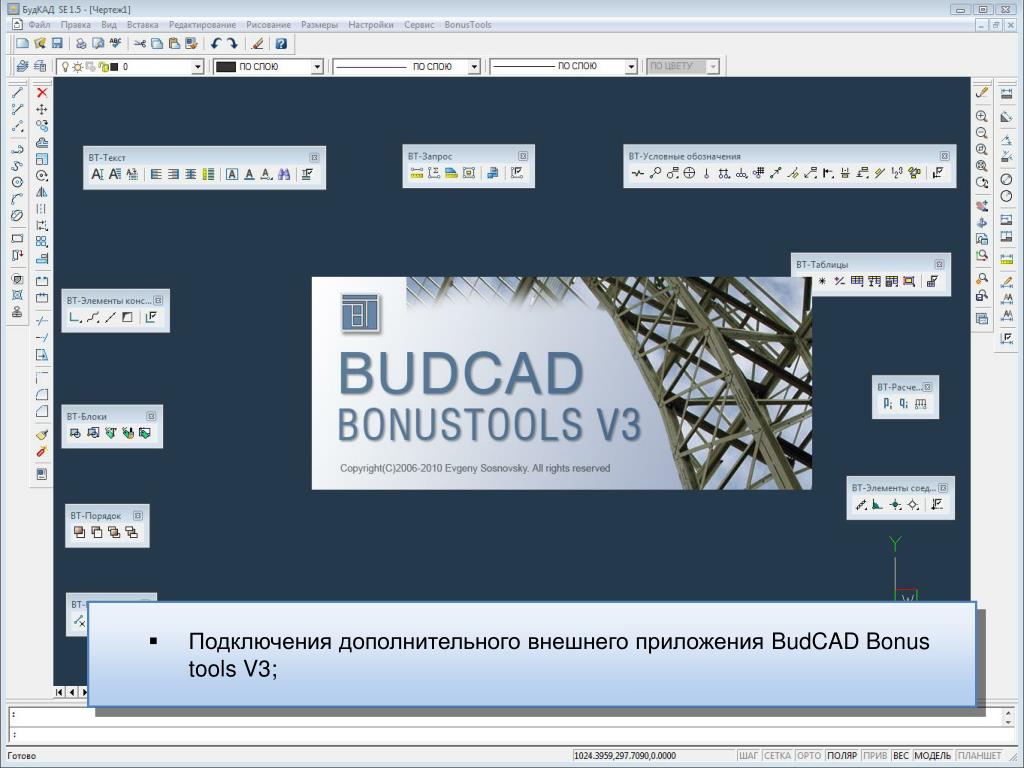The width and height of the screenshot is (1024, 768).
Task: Click the blue Help question mark icon
Action: click(281, 43)
